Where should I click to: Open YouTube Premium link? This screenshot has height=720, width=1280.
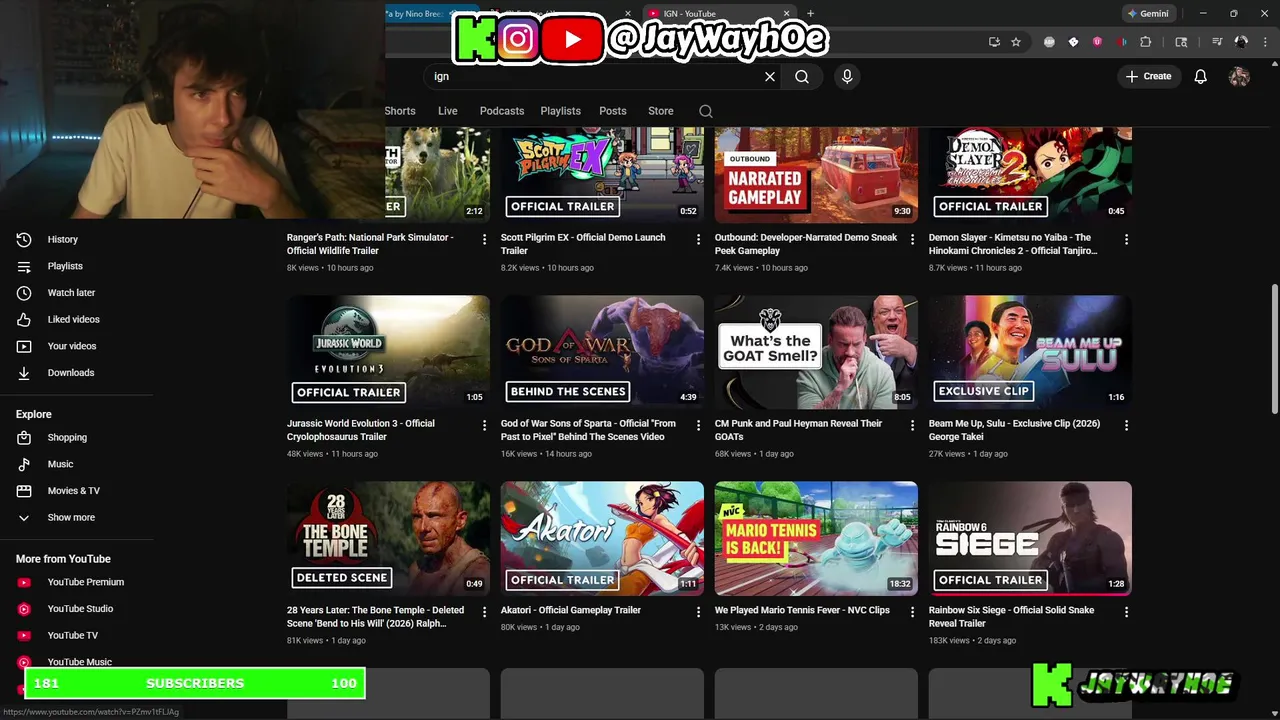(x=85, y=582)
